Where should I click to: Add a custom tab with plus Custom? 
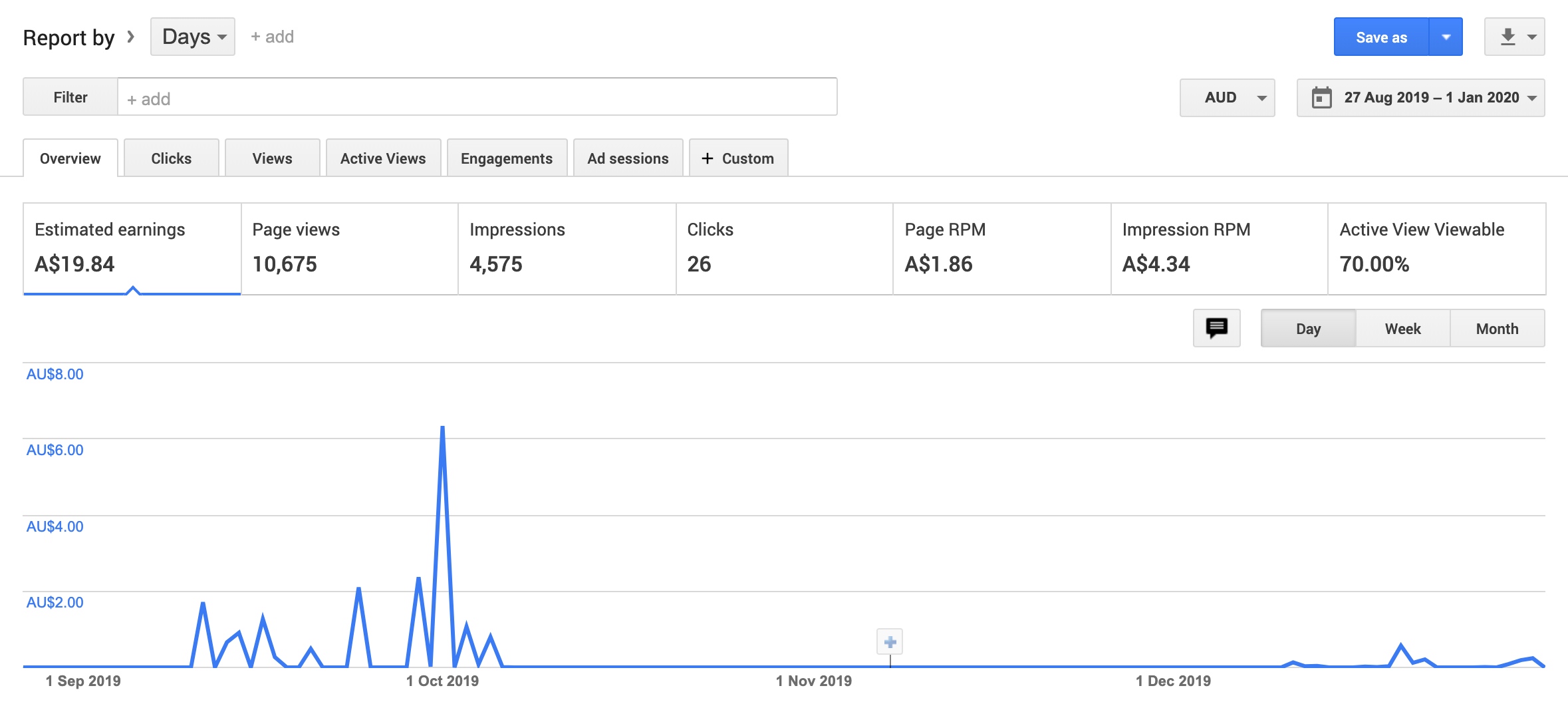738,158
